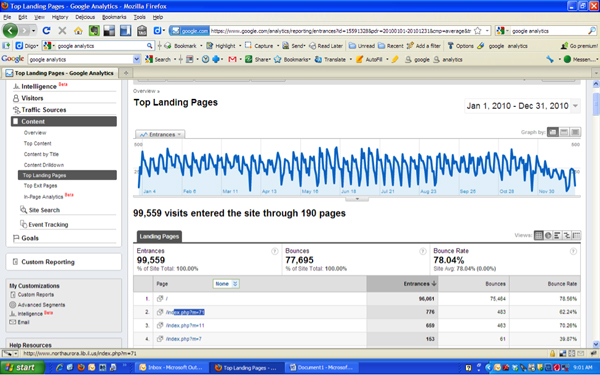600x375 pixels.
Task: Switch to comparison view icon
Action: click(x=567, y=235)
